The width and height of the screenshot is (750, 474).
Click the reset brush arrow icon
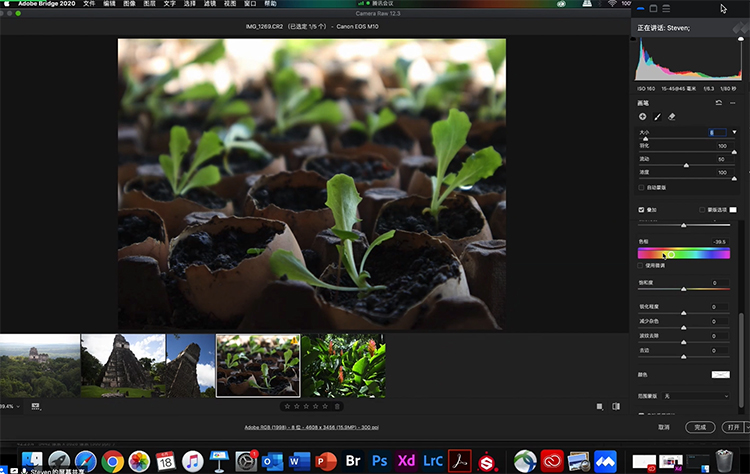coord(718,102)
